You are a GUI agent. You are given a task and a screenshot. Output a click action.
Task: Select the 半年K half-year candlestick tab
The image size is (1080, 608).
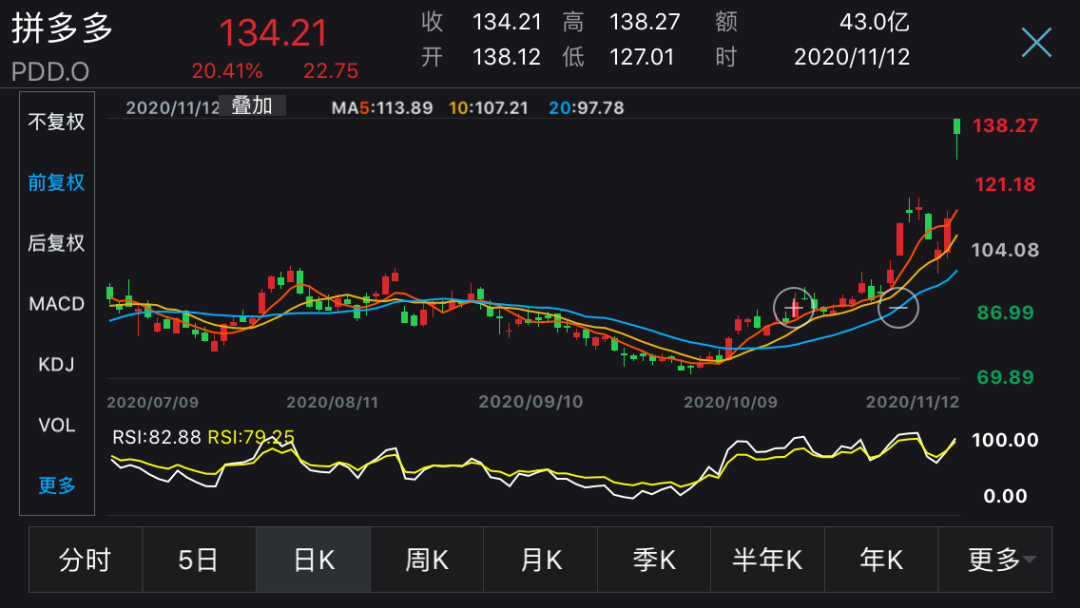coord(767,560)
